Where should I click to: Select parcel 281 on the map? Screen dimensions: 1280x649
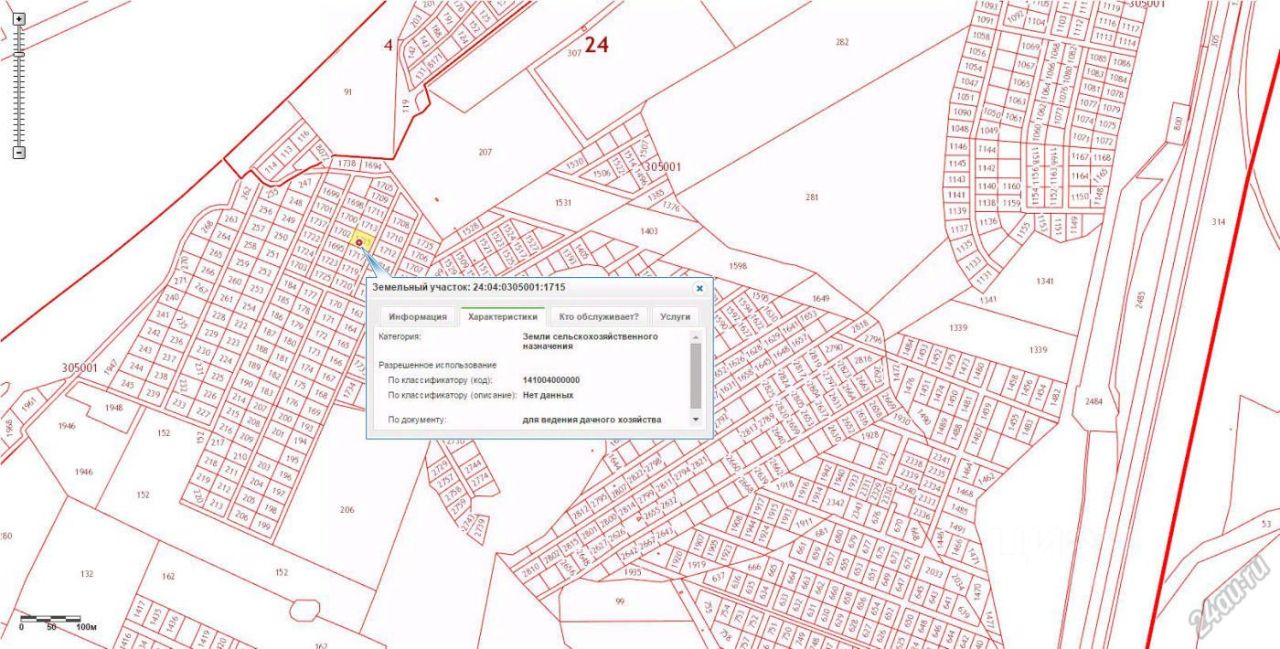[811, 197]
